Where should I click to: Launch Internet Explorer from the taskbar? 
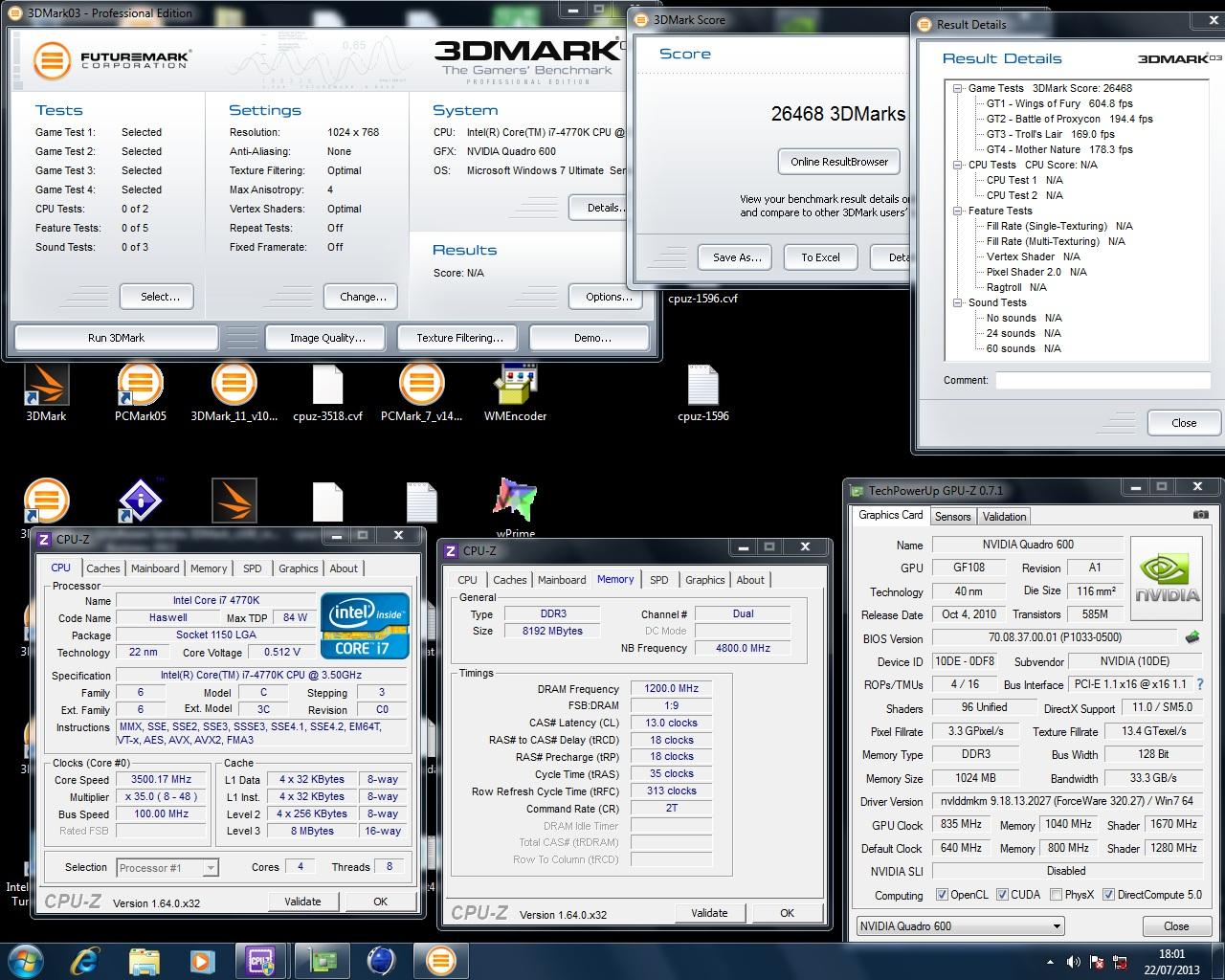[x=85, y=960]
